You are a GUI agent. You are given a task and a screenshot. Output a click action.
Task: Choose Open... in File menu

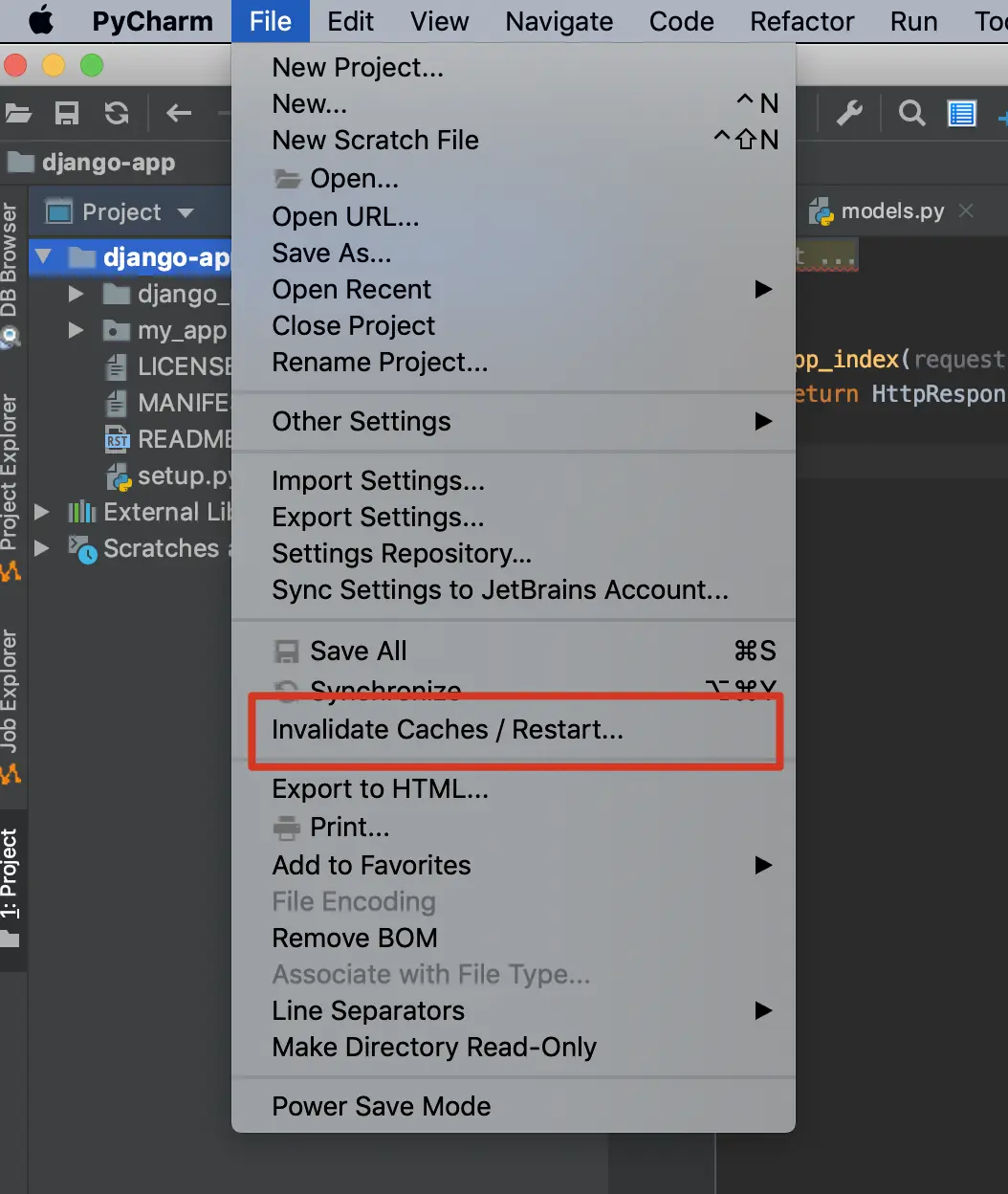[x=514, y=178]
